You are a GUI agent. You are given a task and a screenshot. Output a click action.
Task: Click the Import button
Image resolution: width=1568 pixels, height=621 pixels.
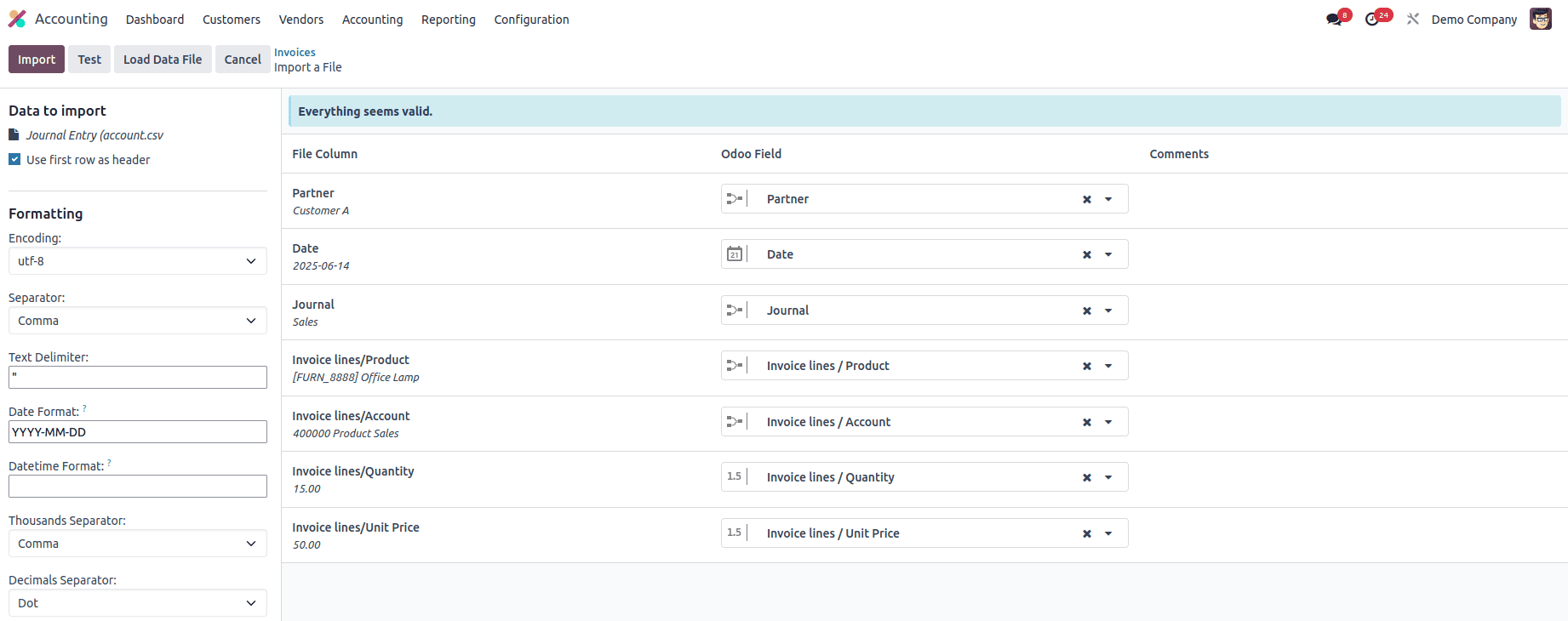click(37, 60)
